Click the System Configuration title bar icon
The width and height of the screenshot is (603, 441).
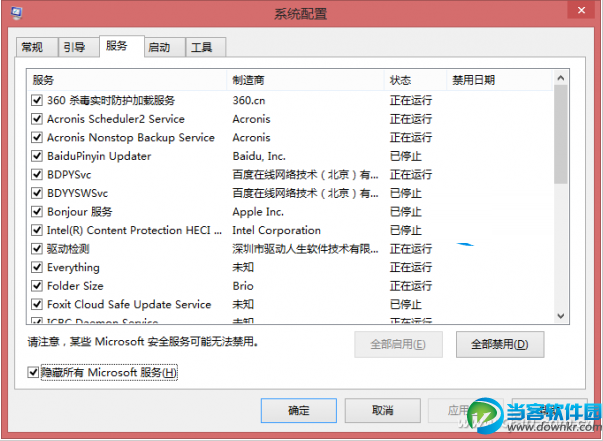16,13
